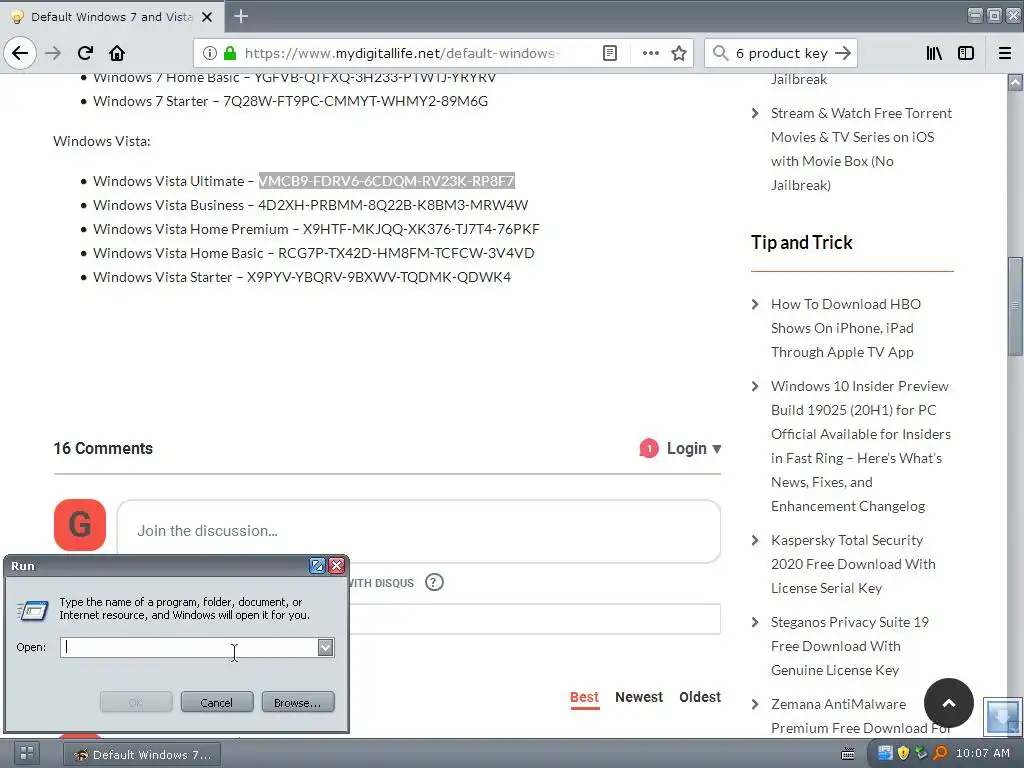The height and width of the screenshot is (768, 1024).
Task: Open the library bookshelf icon
Action: (934, 53)
